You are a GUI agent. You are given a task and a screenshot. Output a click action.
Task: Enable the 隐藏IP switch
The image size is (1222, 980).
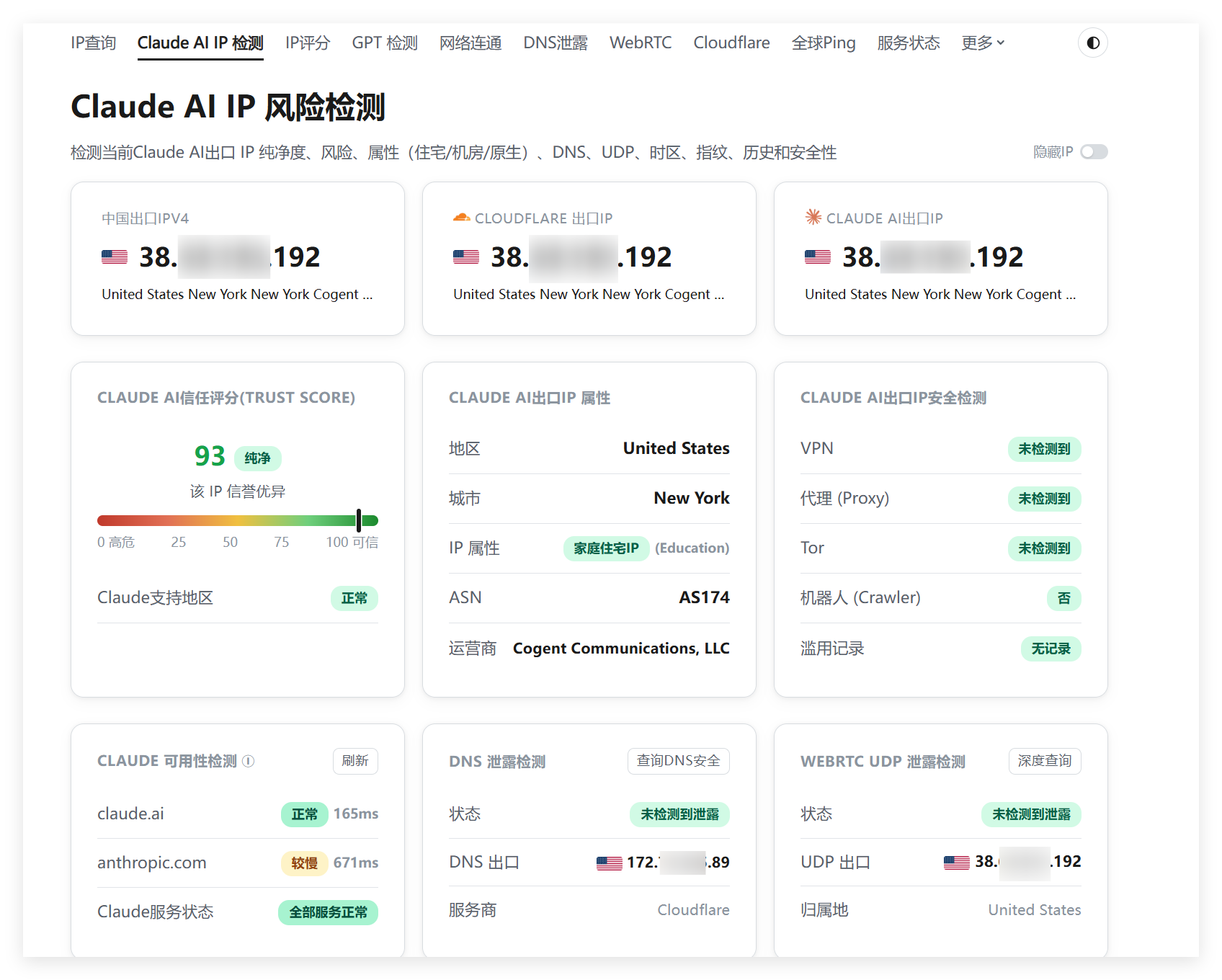pos(1094,152)
